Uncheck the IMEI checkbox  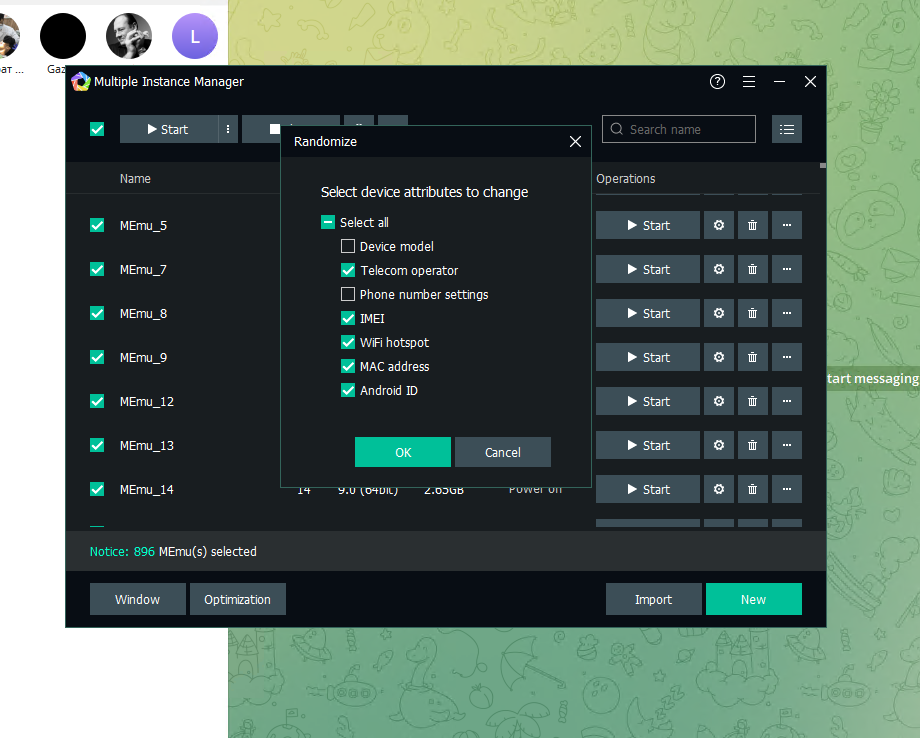(348, 319)
